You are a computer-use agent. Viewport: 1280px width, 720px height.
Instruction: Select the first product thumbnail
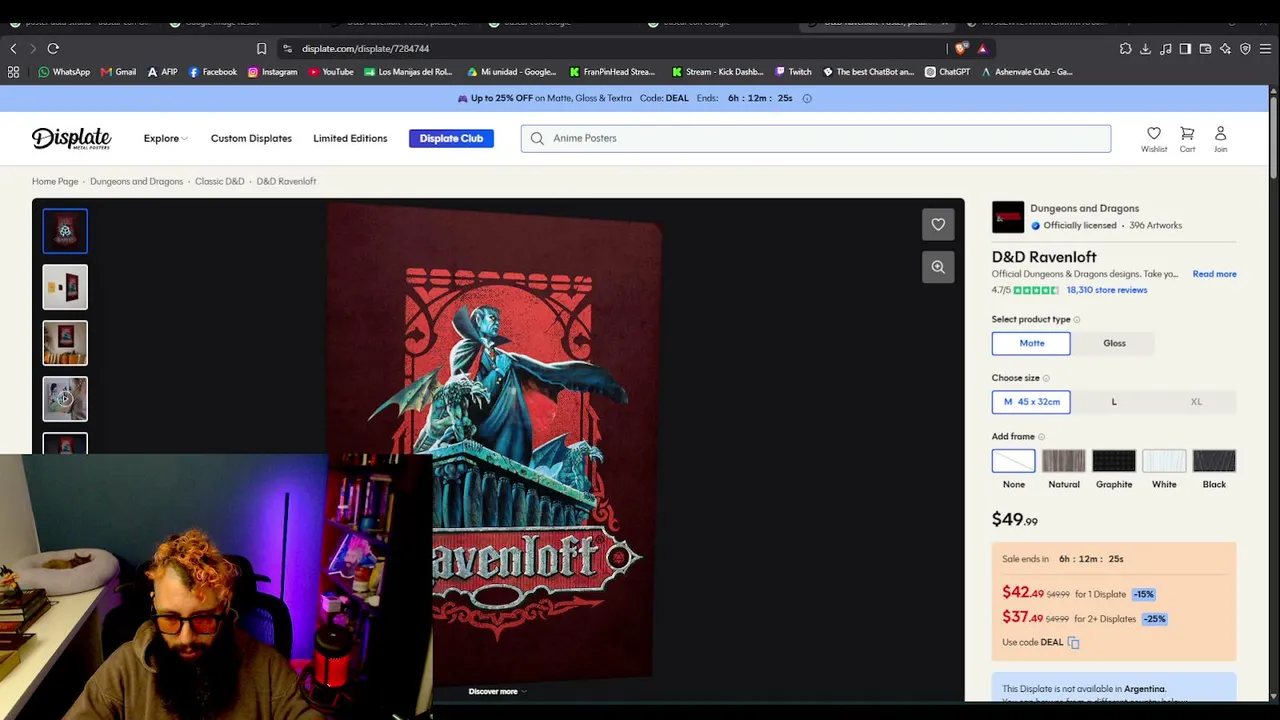65,231
